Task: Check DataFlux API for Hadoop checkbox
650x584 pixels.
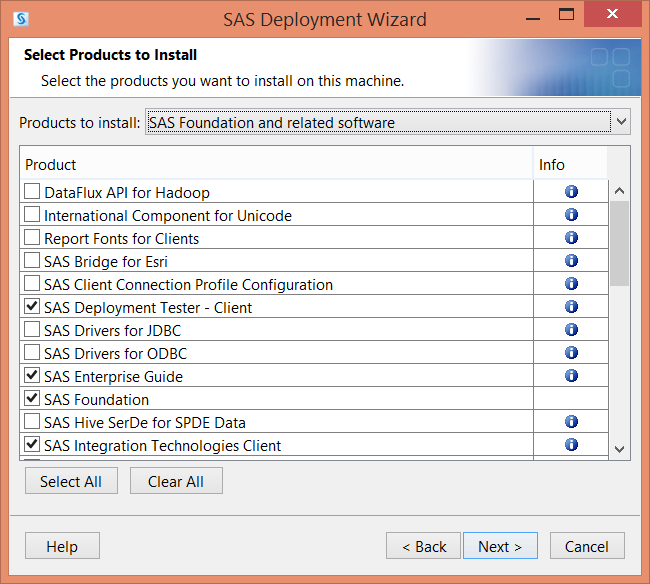Action: (x=32, y=191)
